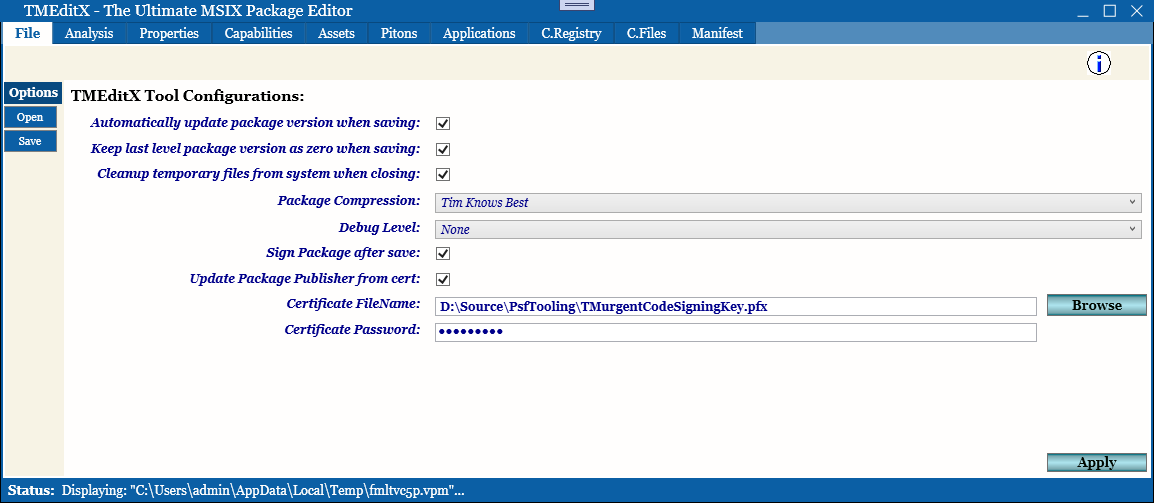The width and height of the screenshot is (1154, 503).
Task: Toggle automatically update package version checkbox
Action: point(443,123)
